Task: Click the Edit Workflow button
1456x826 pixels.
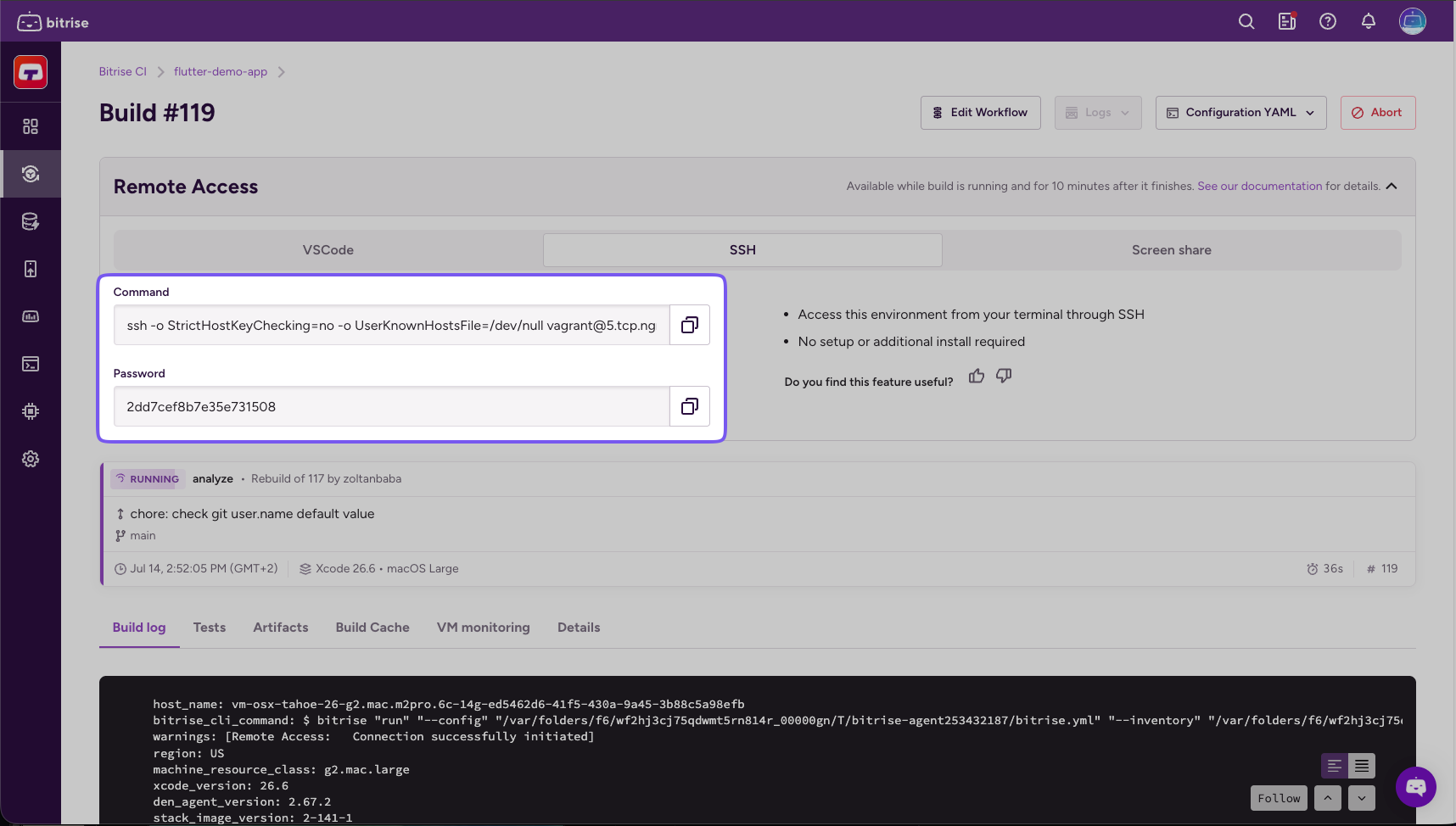Action: point(981,113)
